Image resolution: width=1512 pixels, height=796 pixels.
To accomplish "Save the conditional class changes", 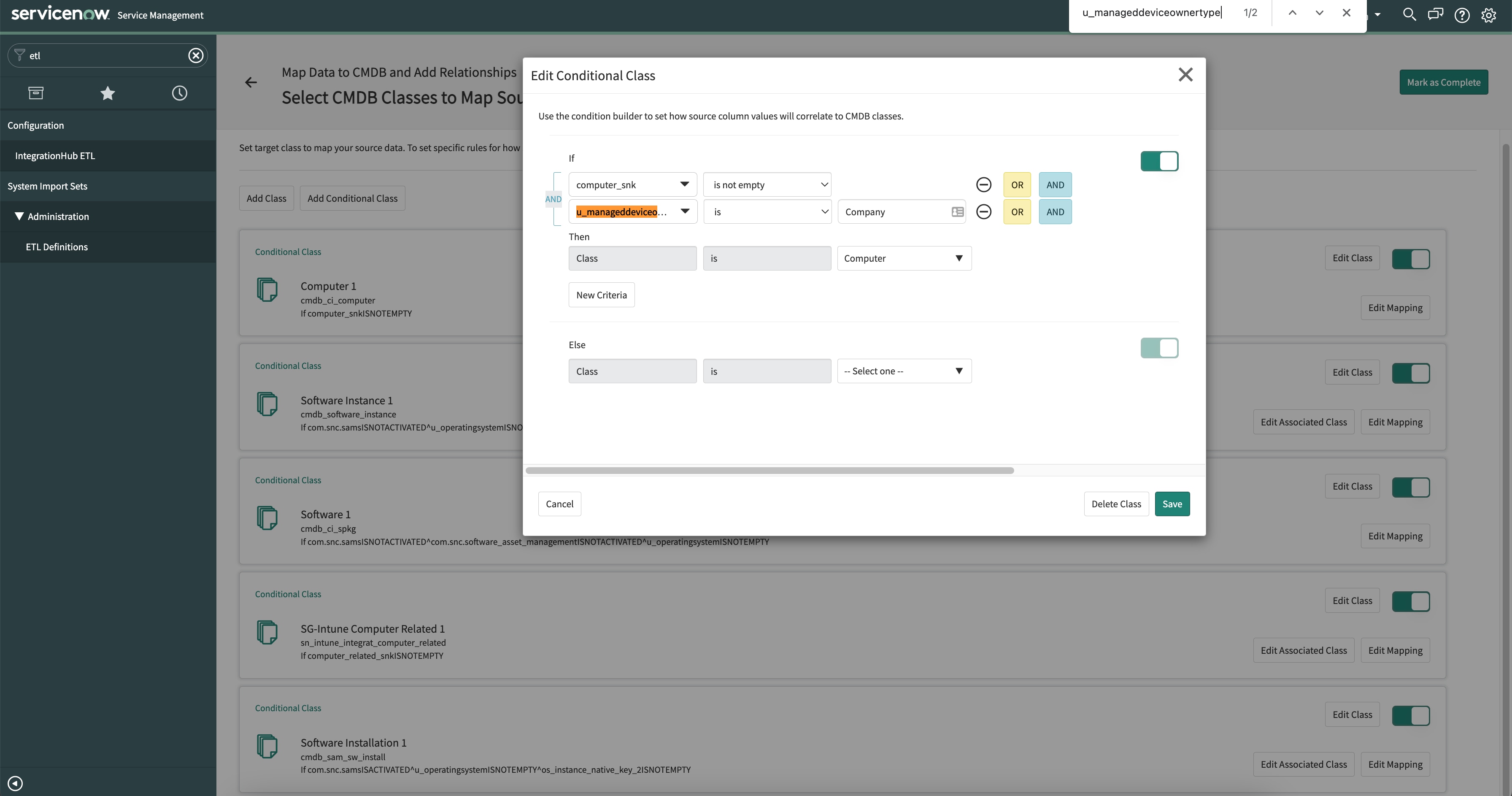I will tap(1172, 504).
